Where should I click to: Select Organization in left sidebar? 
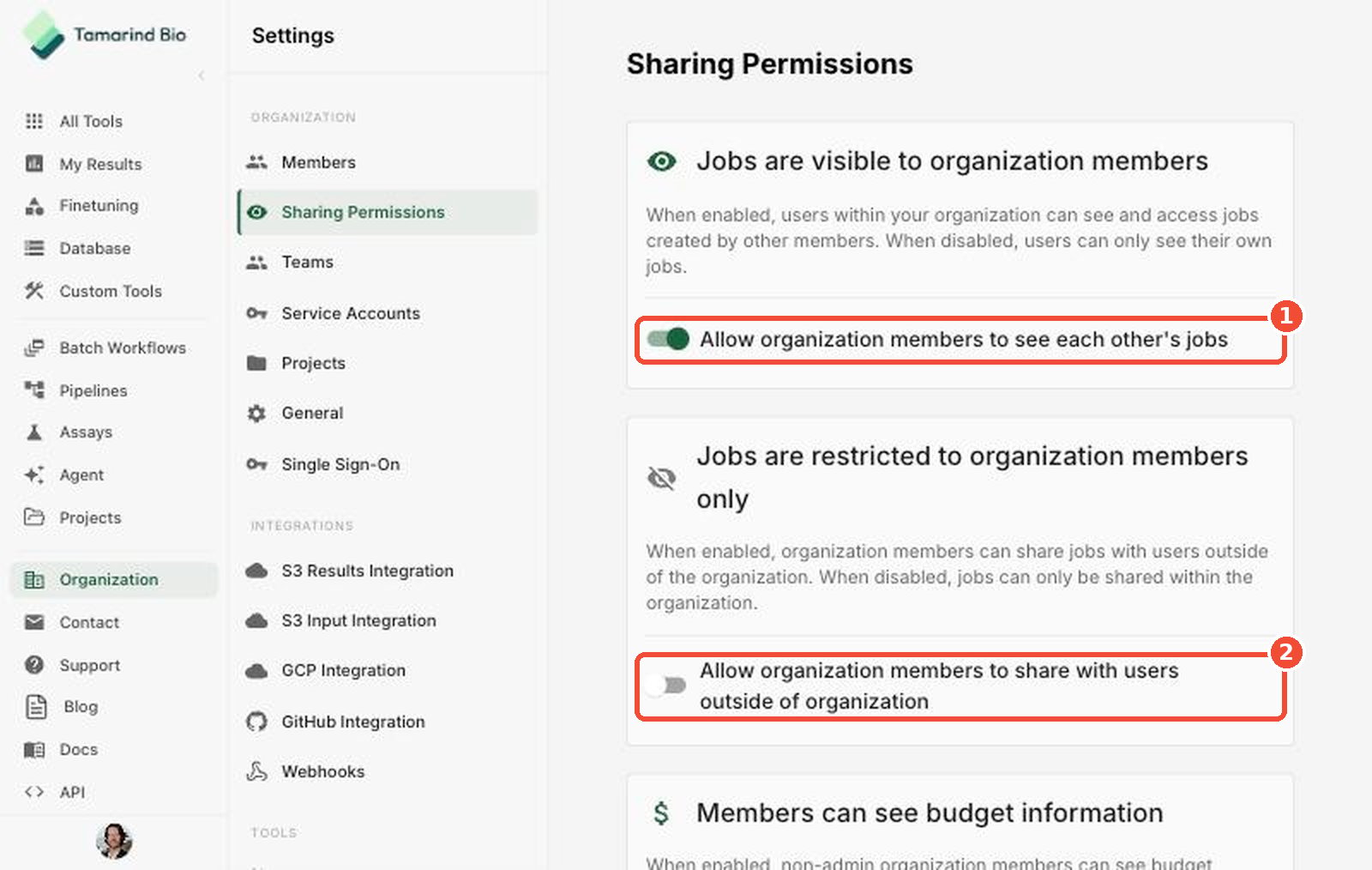pos(113,580)
